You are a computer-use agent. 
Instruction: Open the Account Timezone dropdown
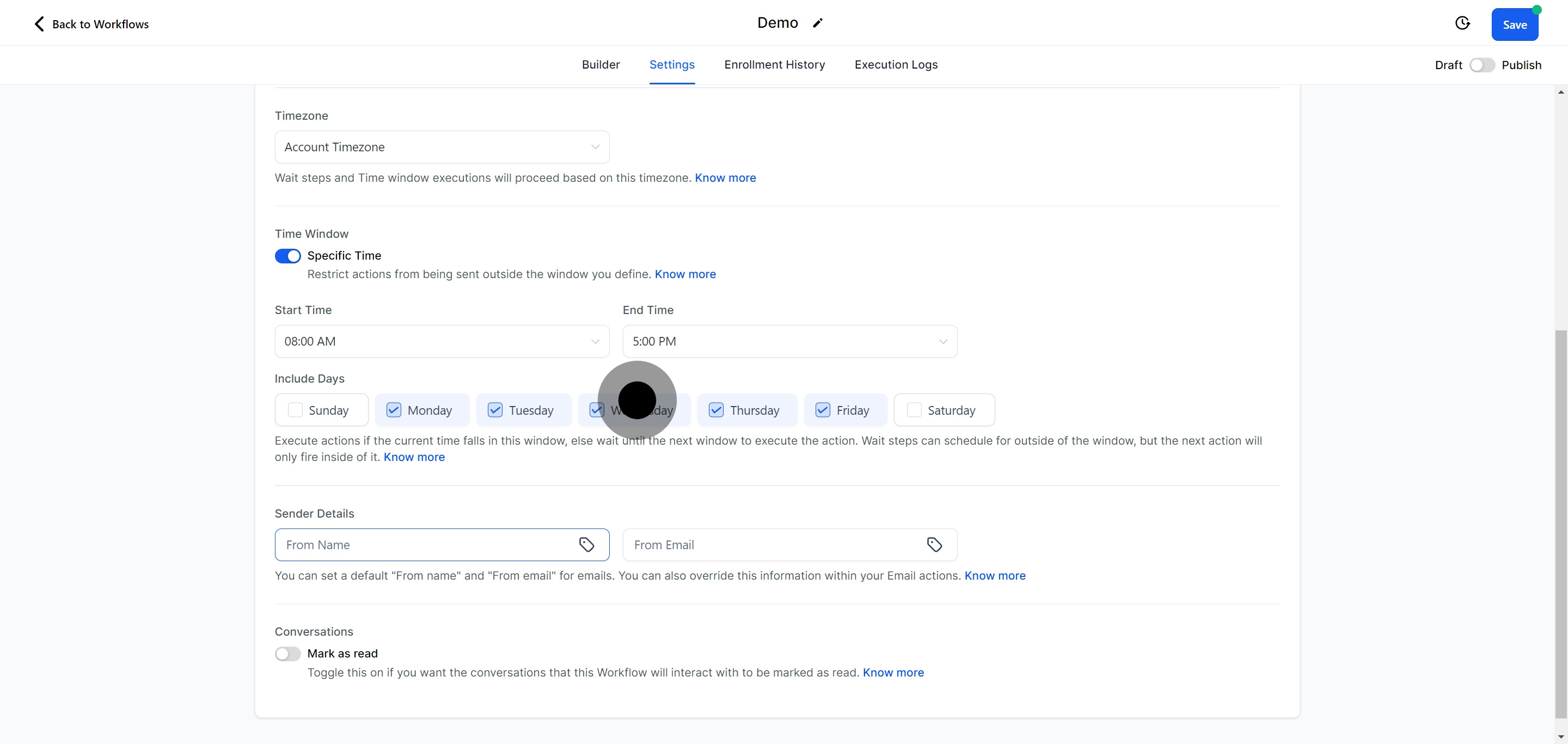[442, 147]
